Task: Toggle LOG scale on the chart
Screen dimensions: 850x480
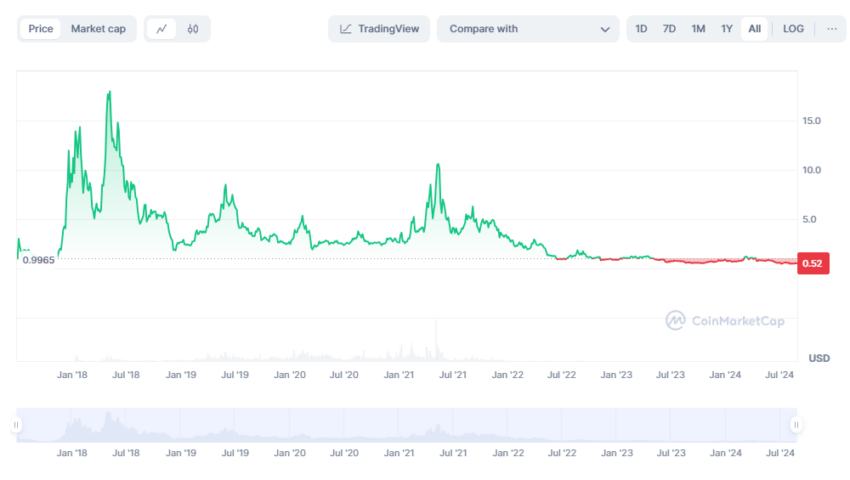Action: (793, 29)
